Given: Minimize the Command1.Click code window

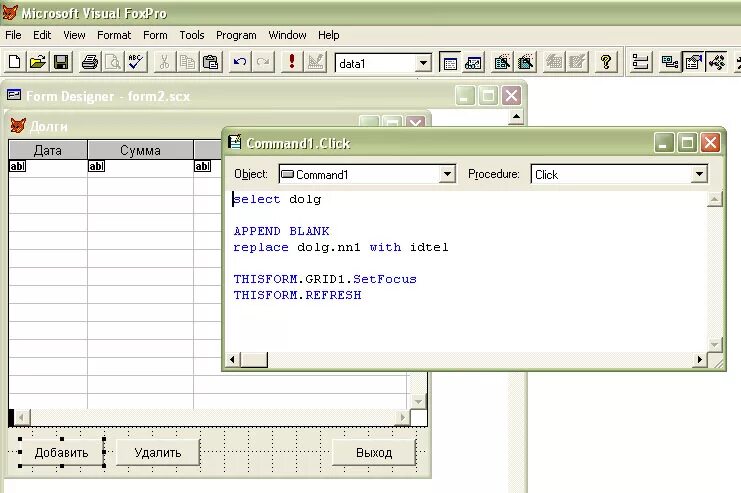Looking at the screenshot, I should point(664,142).
